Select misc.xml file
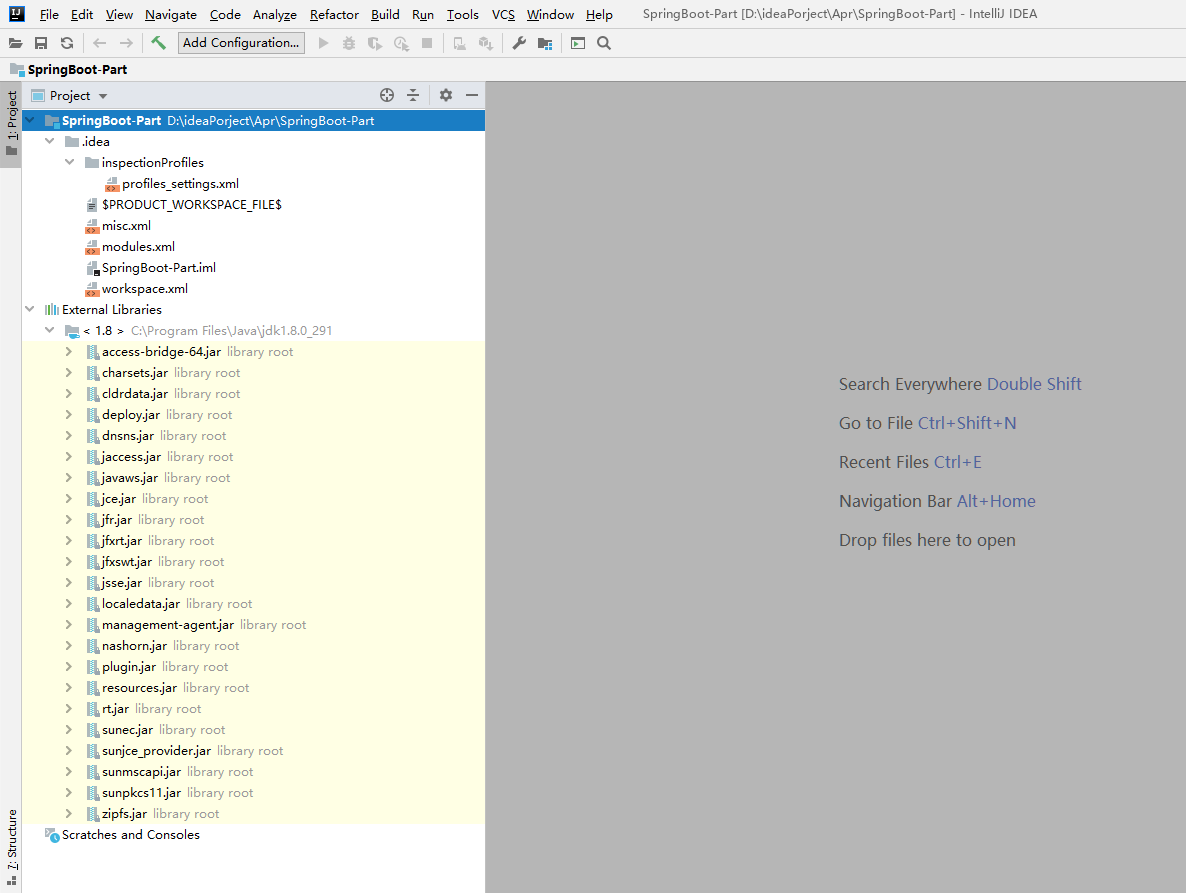This screenshot has height=893, width=1186. pyautogui.click(x=126, y=226)
